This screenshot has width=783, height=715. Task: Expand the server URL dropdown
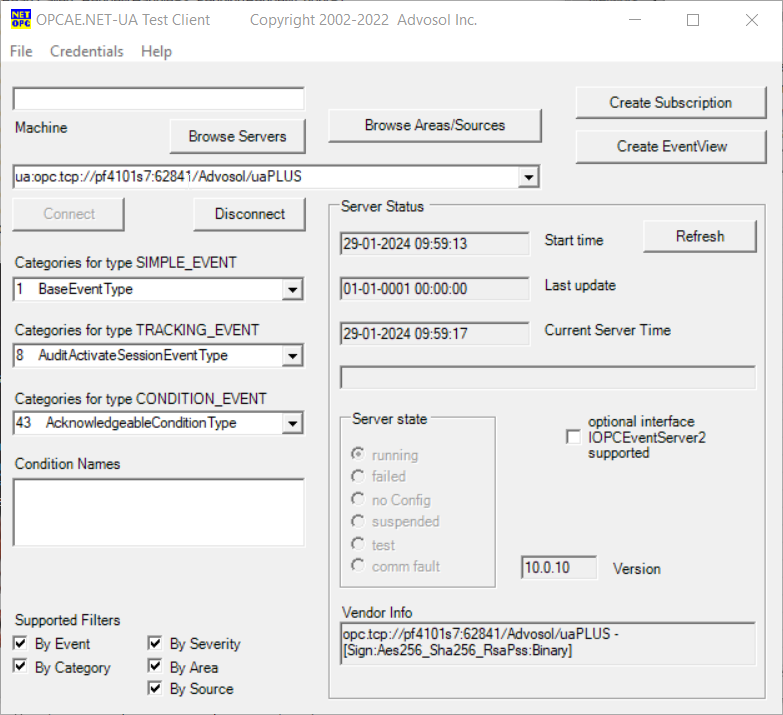[x=528, y=178]
